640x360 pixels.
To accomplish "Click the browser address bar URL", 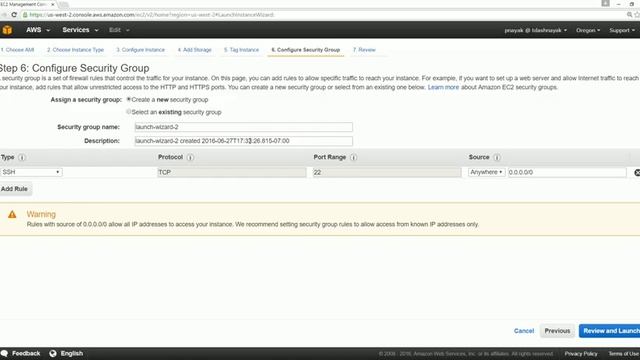I will coord(151,15).
